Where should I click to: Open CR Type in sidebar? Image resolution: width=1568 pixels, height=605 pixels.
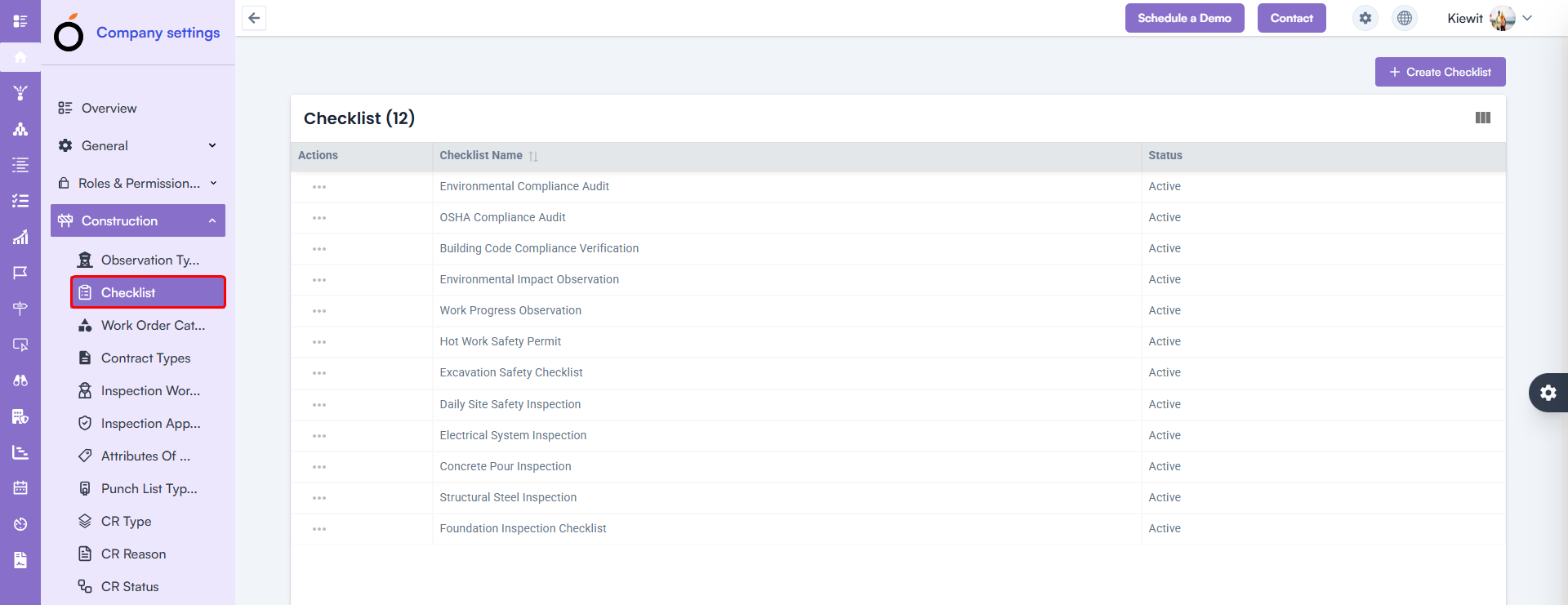tap(148, 521)
